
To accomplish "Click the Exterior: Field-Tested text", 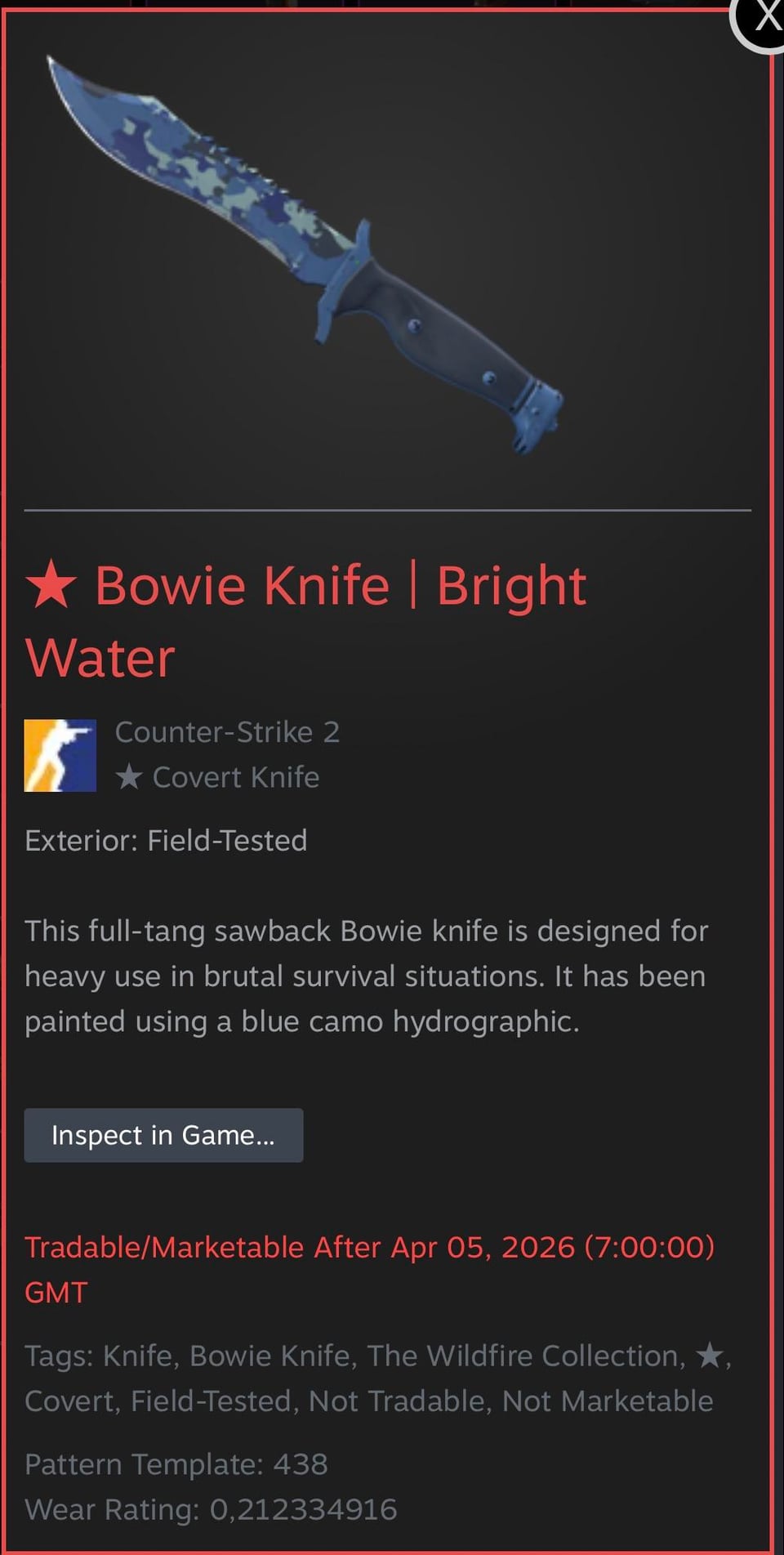I will 166,840.
